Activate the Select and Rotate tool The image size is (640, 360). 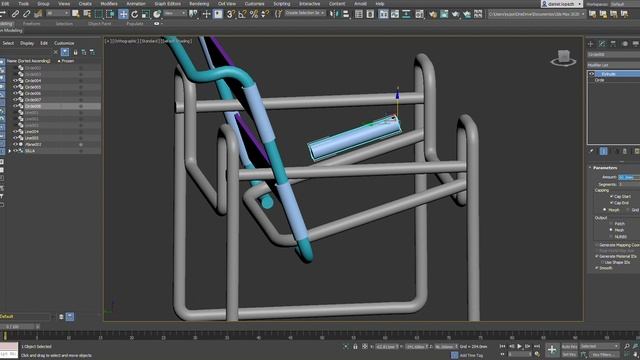pos(134,14)
